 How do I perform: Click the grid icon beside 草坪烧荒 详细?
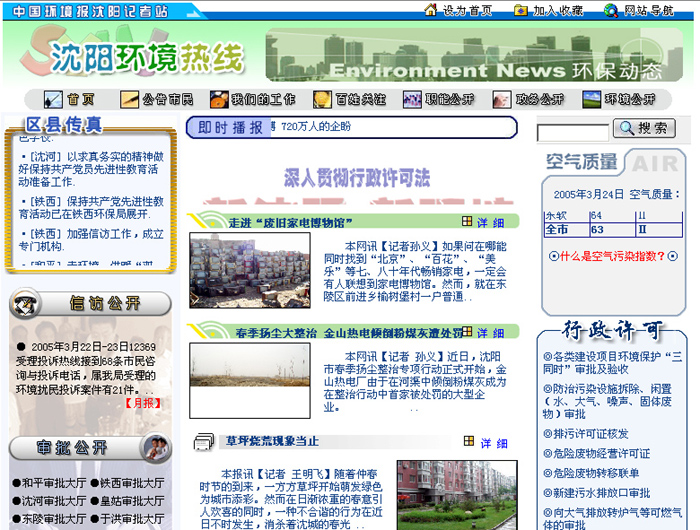coord(469,441)
